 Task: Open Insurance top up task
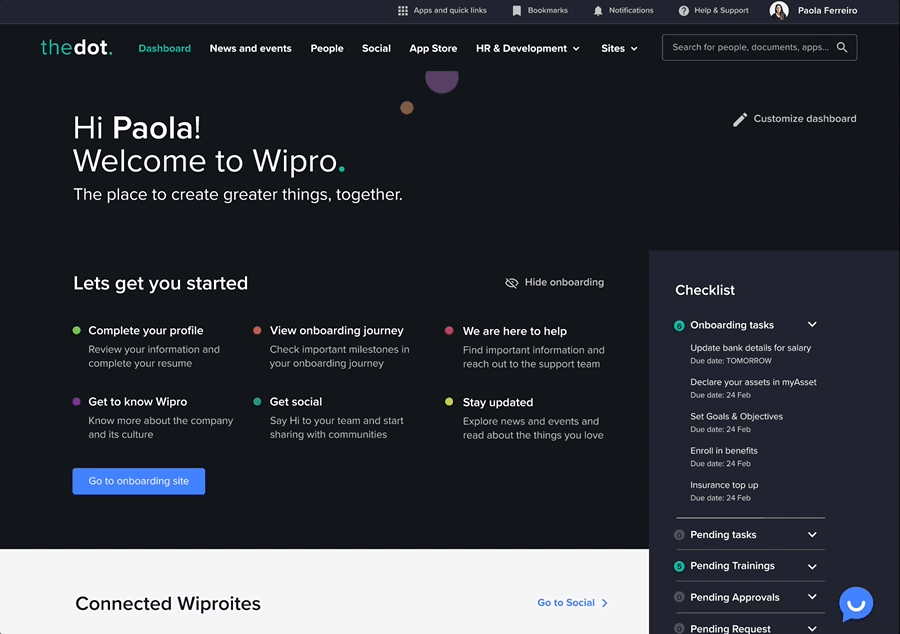pos(724,485)
